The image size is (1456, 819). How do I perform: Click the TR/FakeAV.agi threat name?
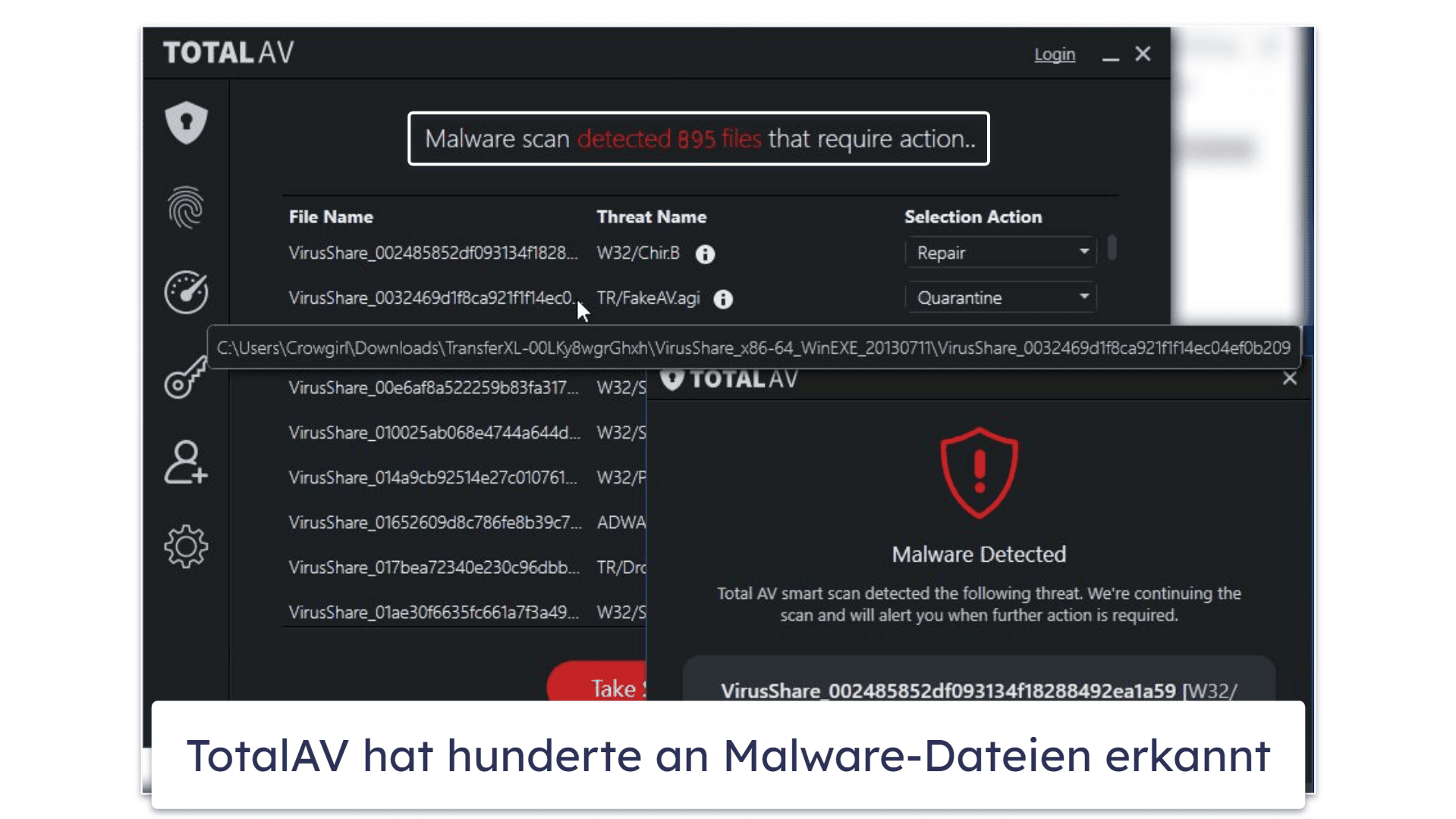(648, 298)
